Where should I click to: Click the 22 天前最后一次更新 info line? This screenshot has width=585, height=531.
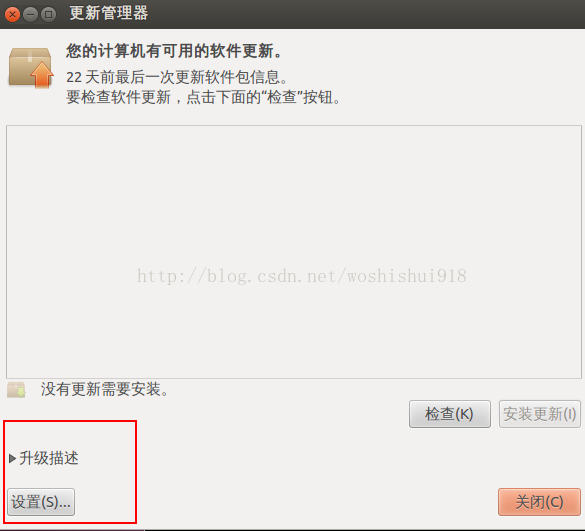click(x=177, y=77)
